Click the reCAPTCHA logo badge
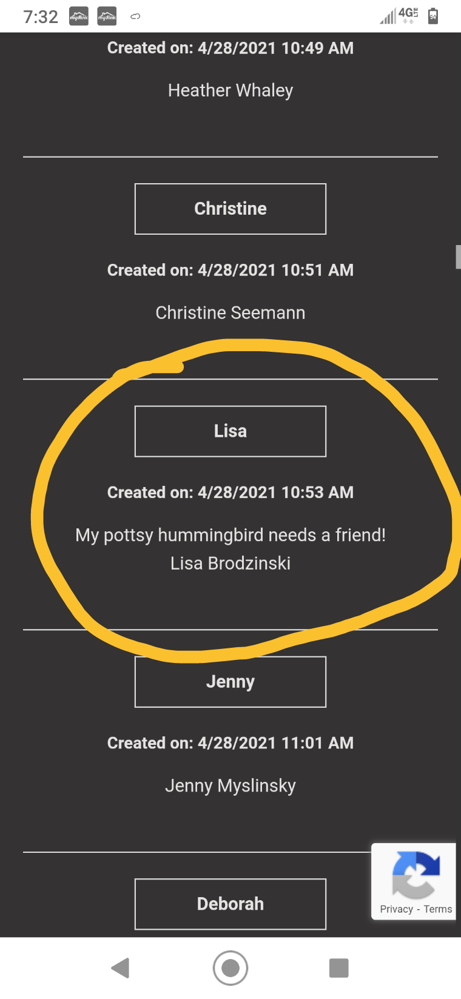461x999 pixels. (x=415, y=874)
